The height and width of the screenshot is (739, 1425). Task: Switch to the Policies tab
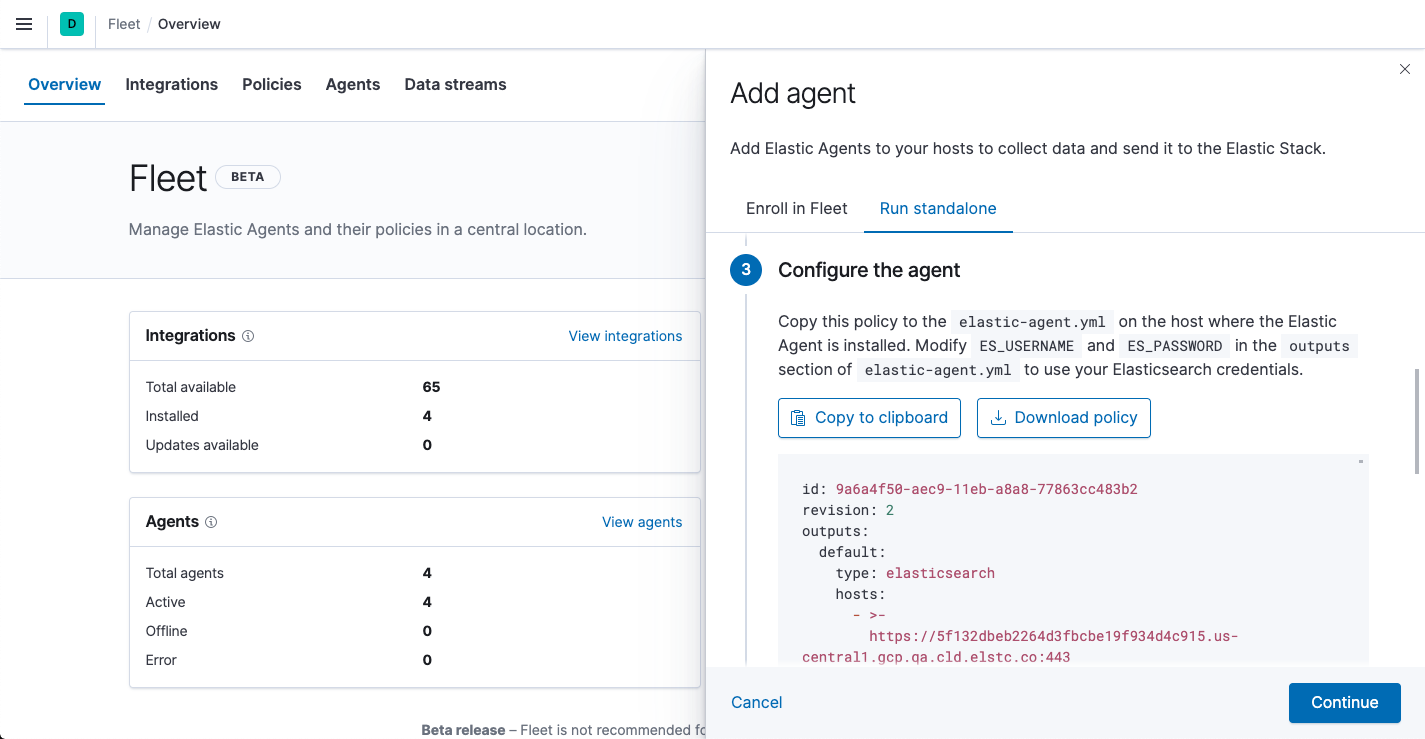pyautogui.click(x=271, y=84)
